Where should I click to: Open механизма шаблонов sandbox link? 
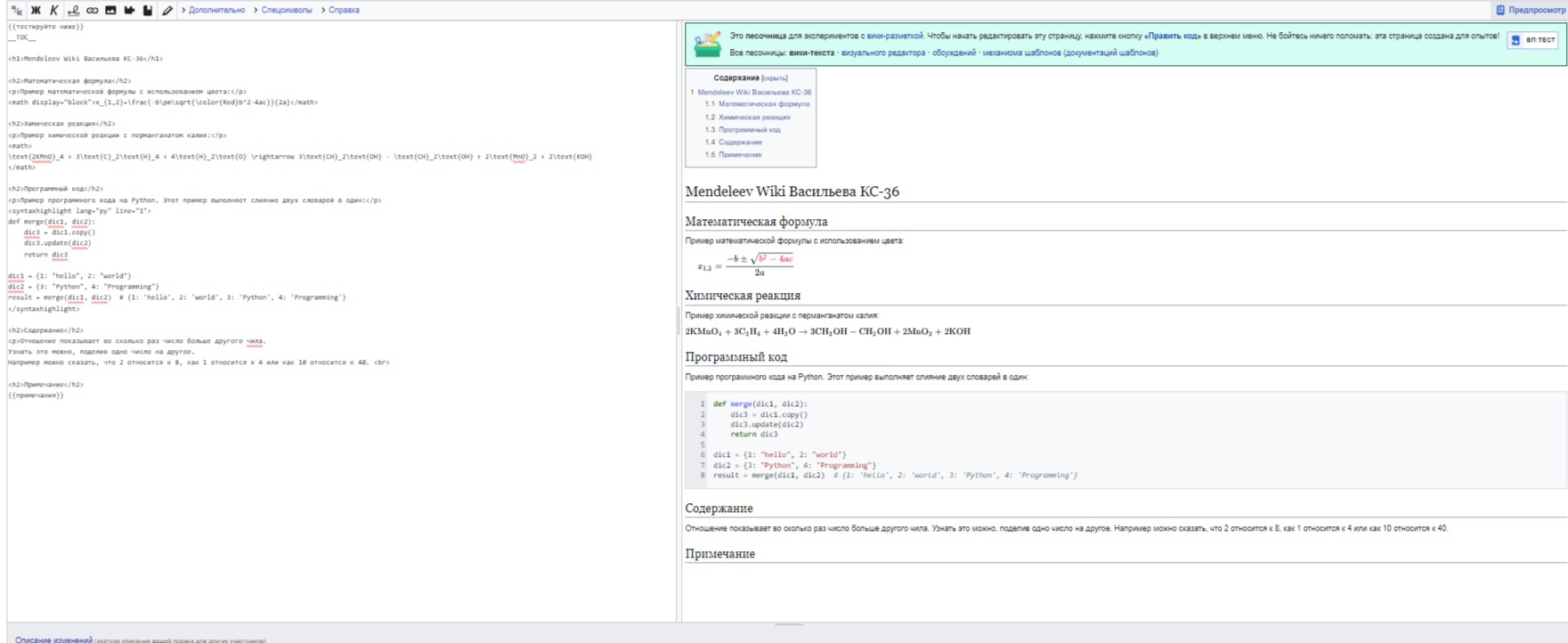1021,53
